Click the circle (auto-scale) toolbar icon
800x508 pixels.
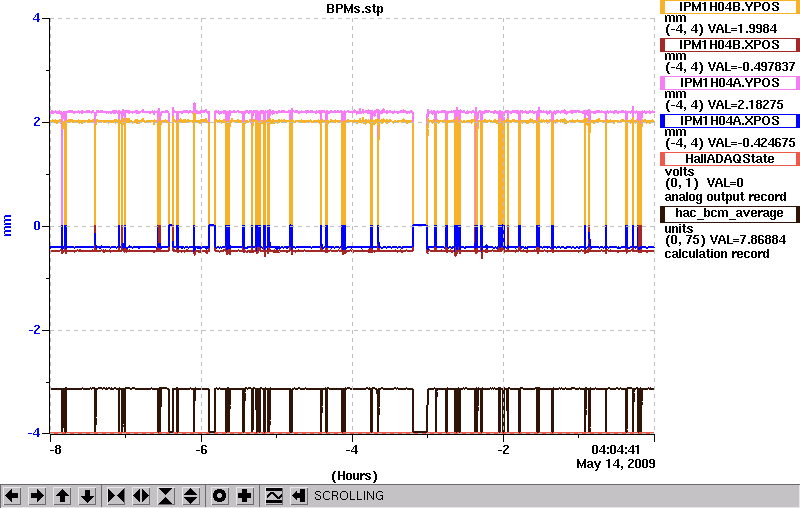click(220, 496)
